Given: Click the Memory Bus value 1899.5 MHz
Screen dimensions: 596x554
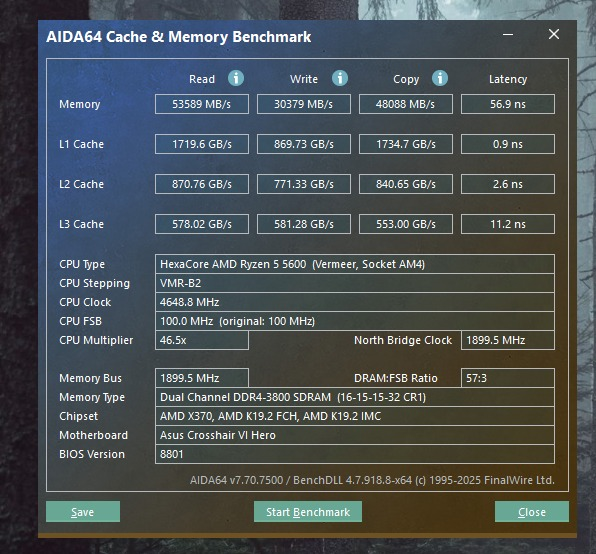Looking at the screenshot, I should 202,378.
